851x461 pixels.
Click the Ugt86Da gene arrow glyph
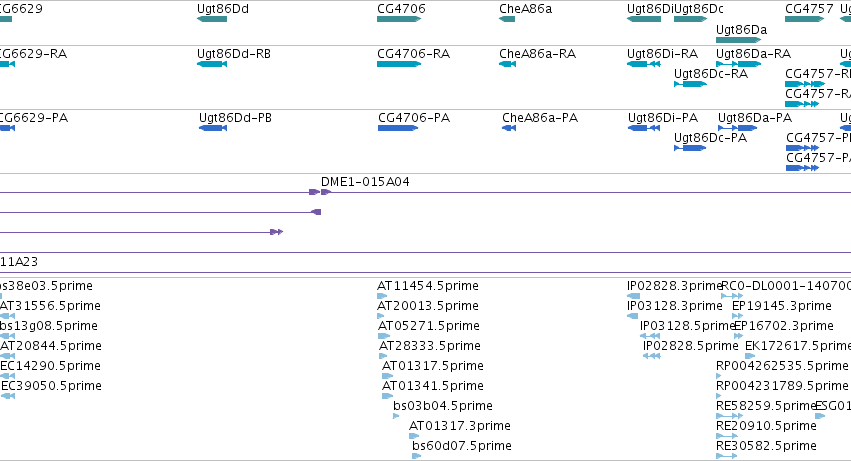coord(739,40)
